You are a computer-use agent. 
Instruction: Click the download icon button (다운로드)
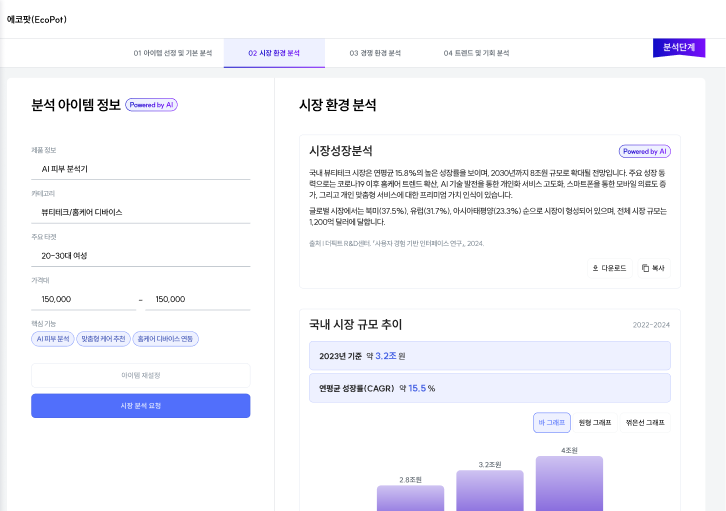click(609, 268)
